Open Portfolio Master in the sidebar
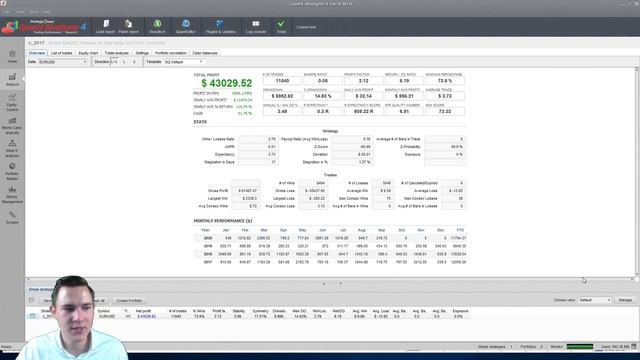 [x=12, y=171]
